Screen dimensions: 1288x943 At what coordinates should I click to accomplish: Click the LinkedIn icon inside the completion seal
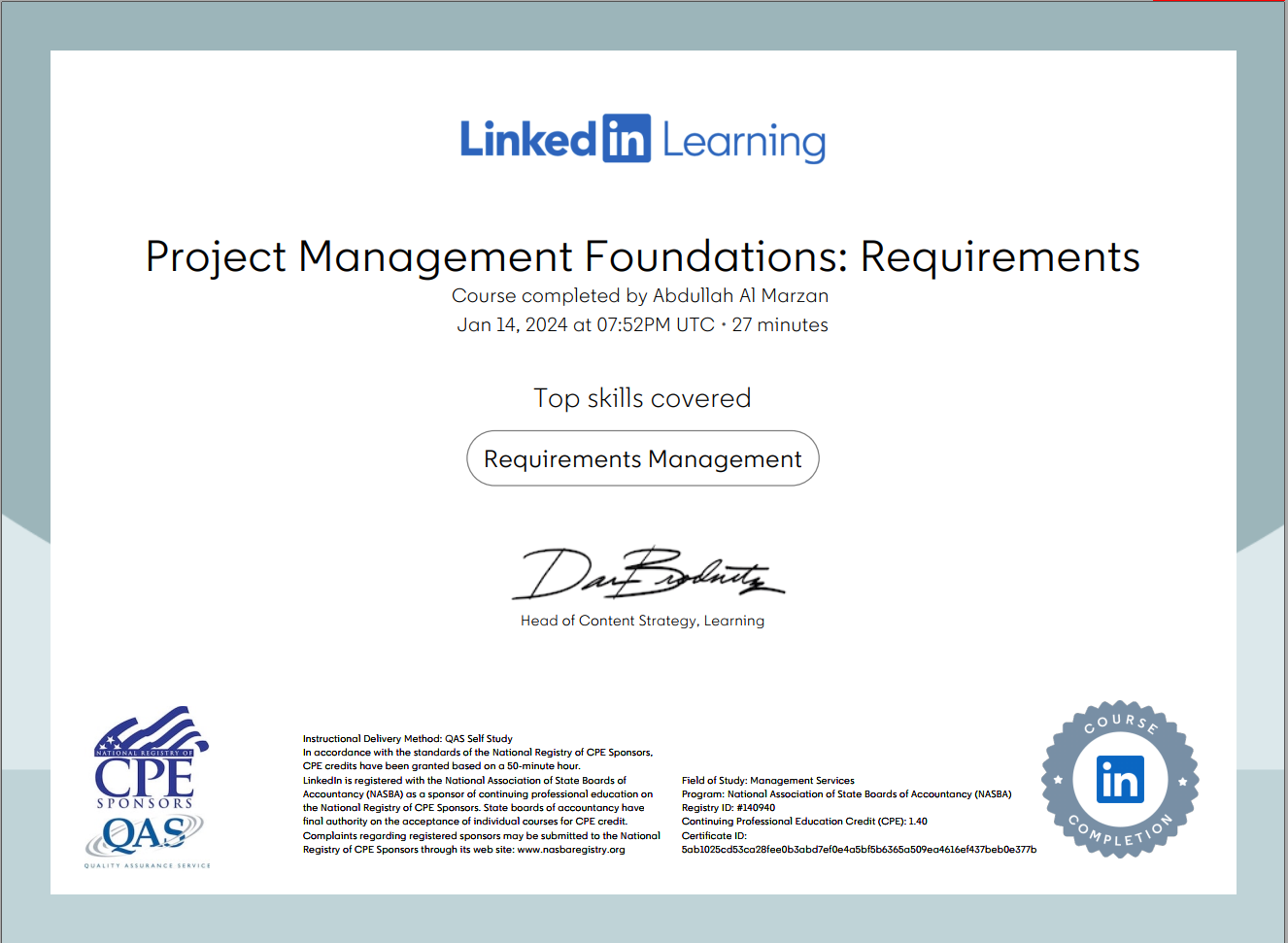click(x=1119, y=779)
